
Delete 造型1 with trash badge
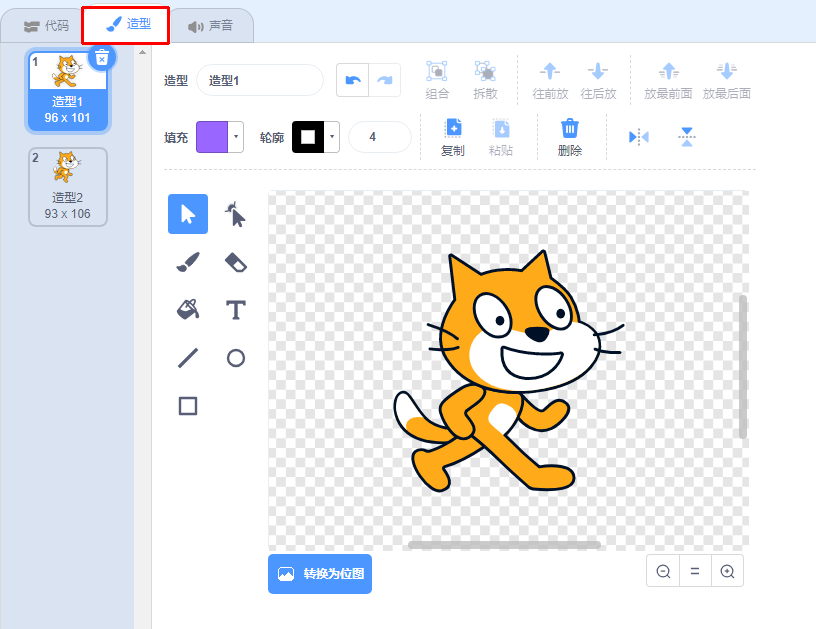click(102, 58)
